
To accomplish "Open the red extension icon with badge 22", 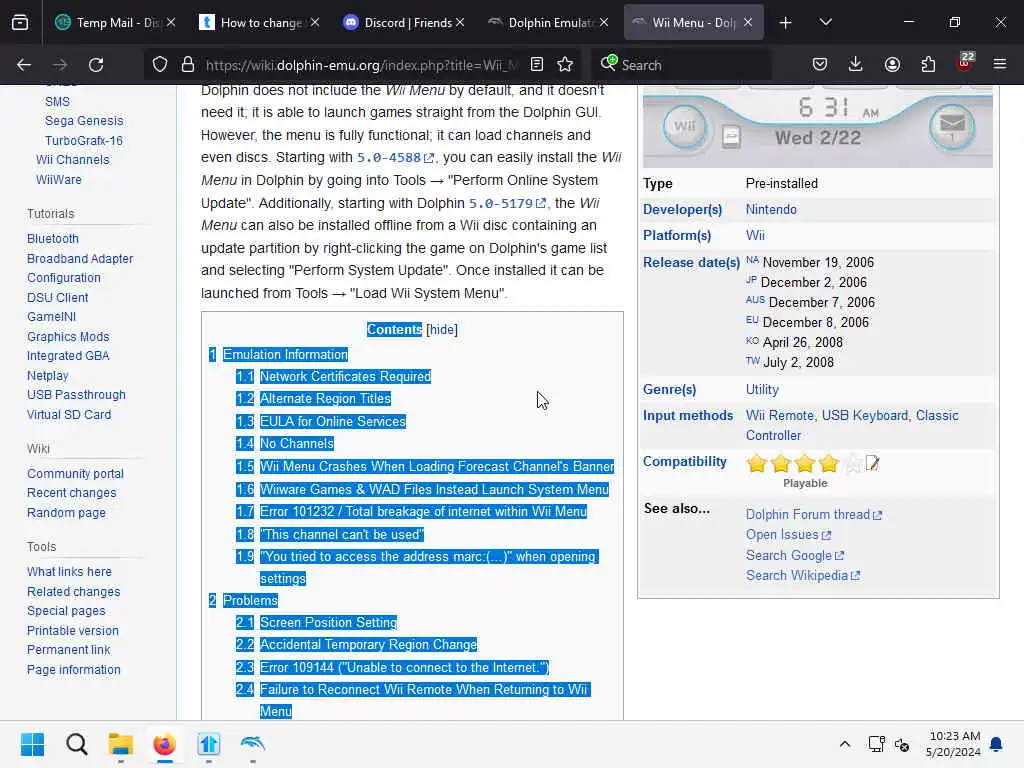I will (965, 62).
